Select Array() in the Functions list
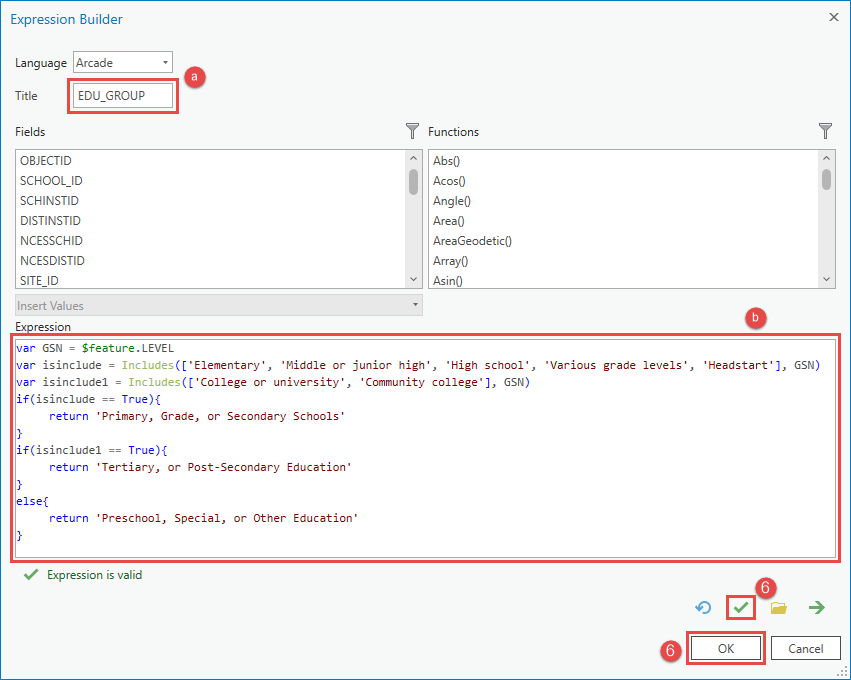851x680 pixels. click(450, 260)
